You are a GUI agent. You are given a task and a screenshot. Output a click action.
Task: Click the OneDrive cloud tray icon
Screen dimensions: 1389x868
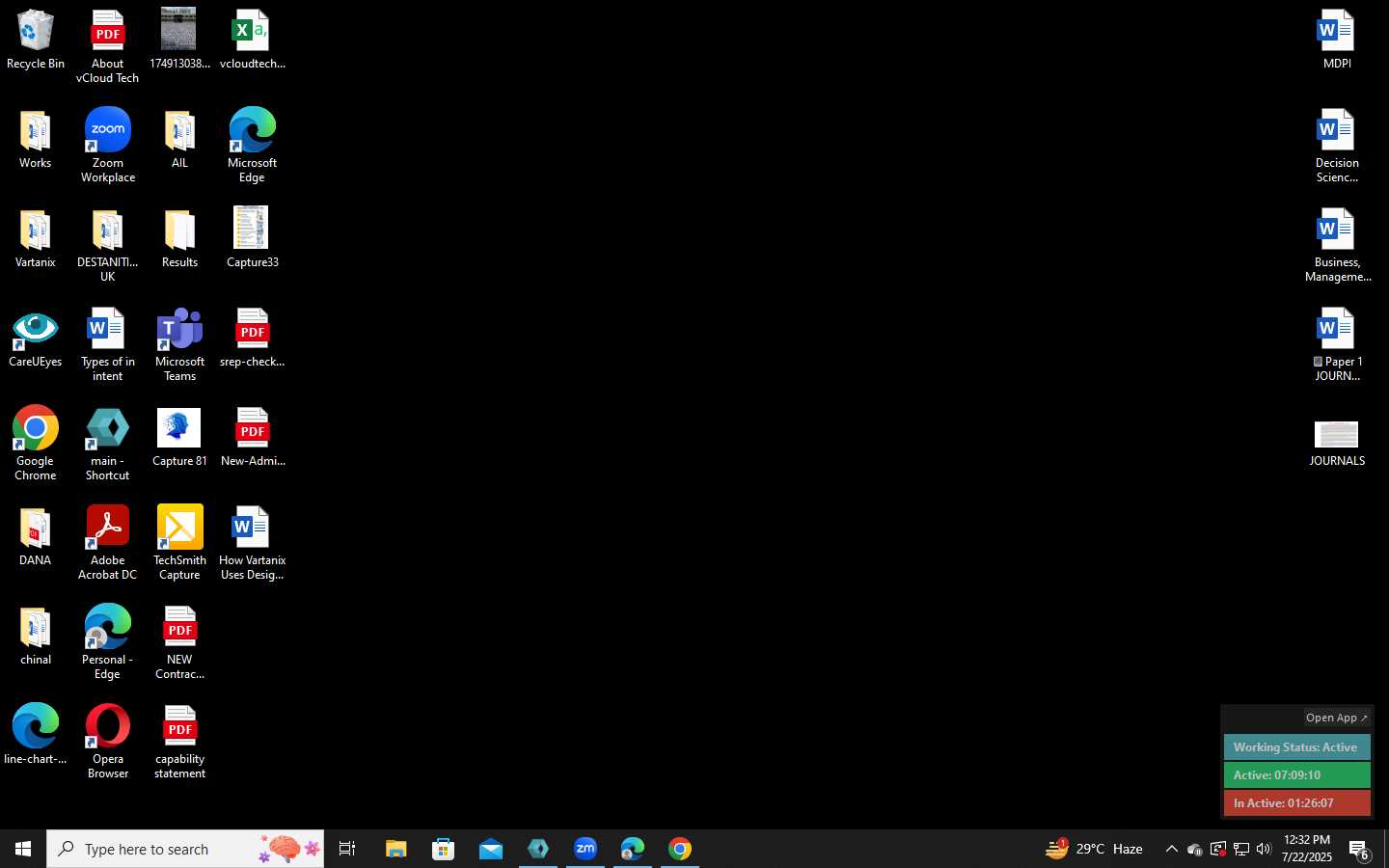coord(1194,849)
